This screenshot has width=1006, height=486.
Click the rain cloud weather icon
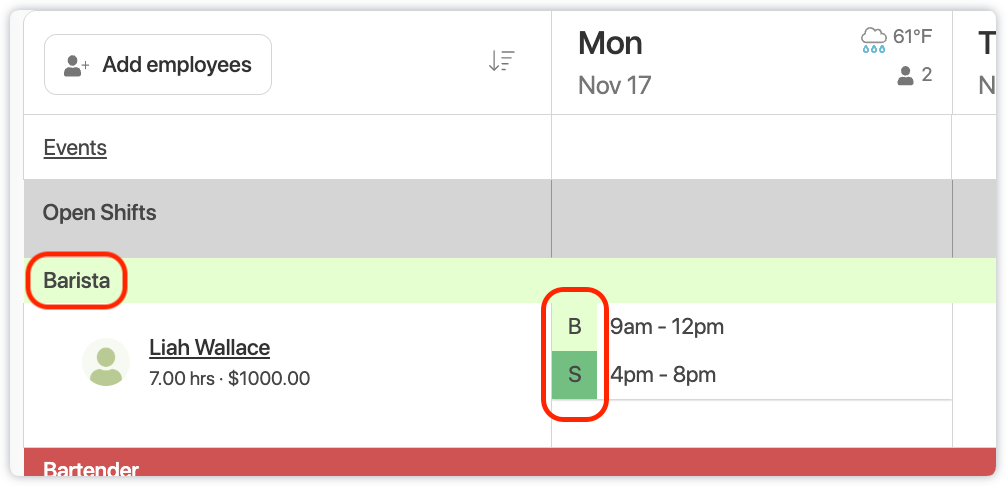[873, 40]
